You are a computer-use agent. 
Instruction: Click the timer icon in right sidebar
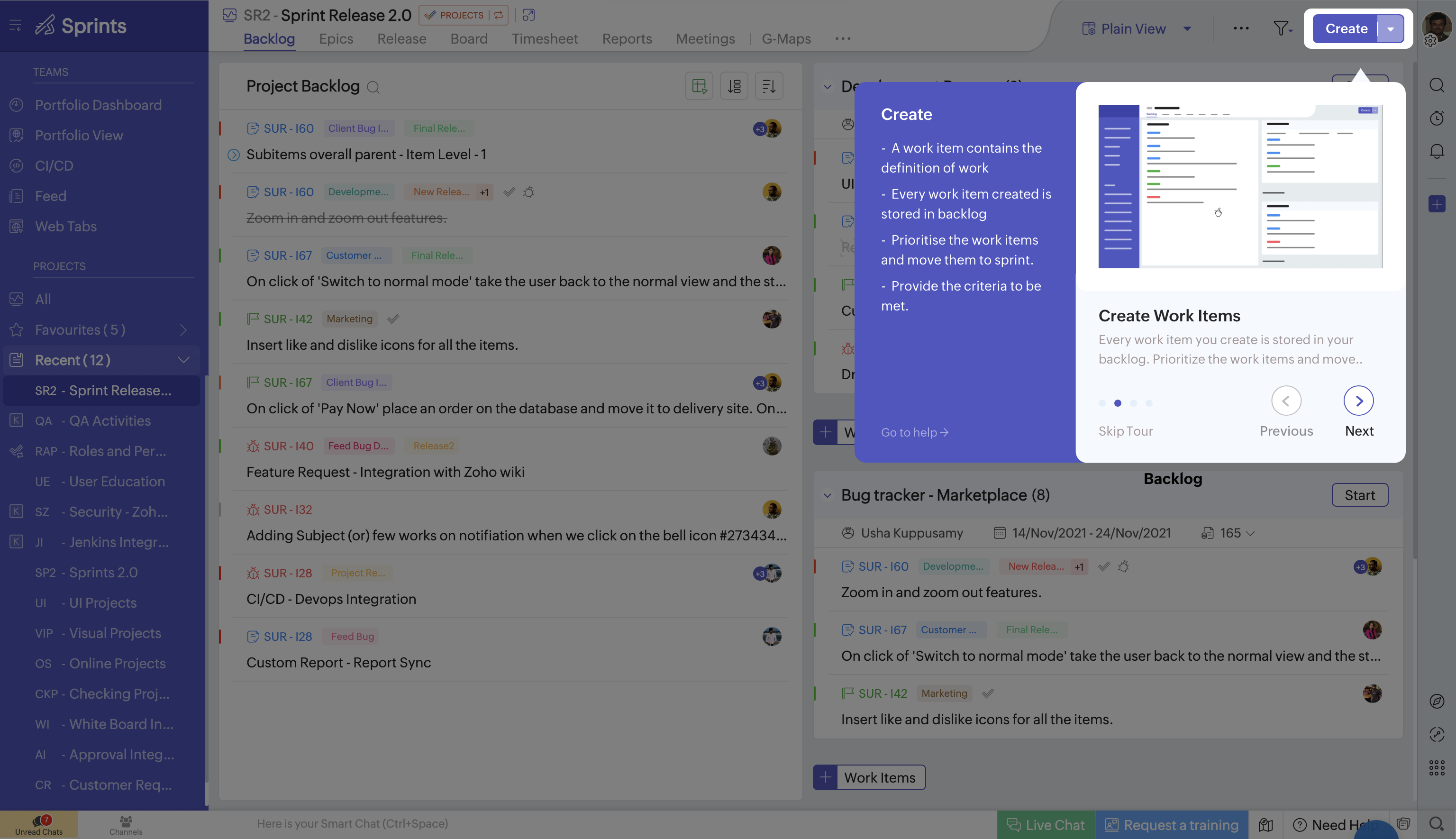1437,118
